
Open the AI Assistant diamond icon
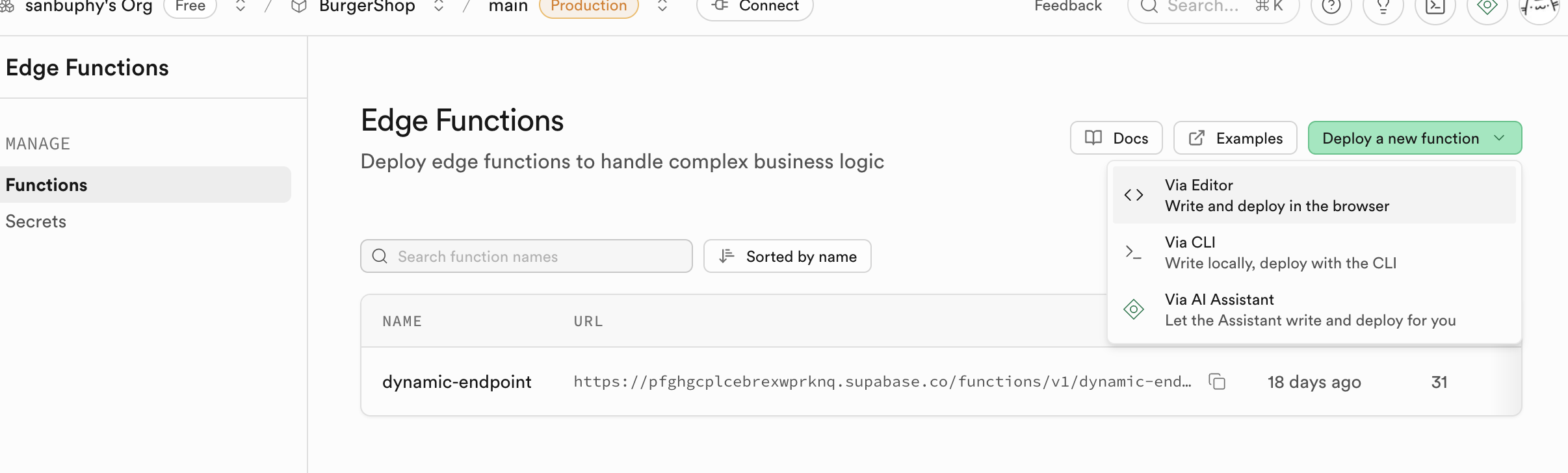[x=1487, y=6]
